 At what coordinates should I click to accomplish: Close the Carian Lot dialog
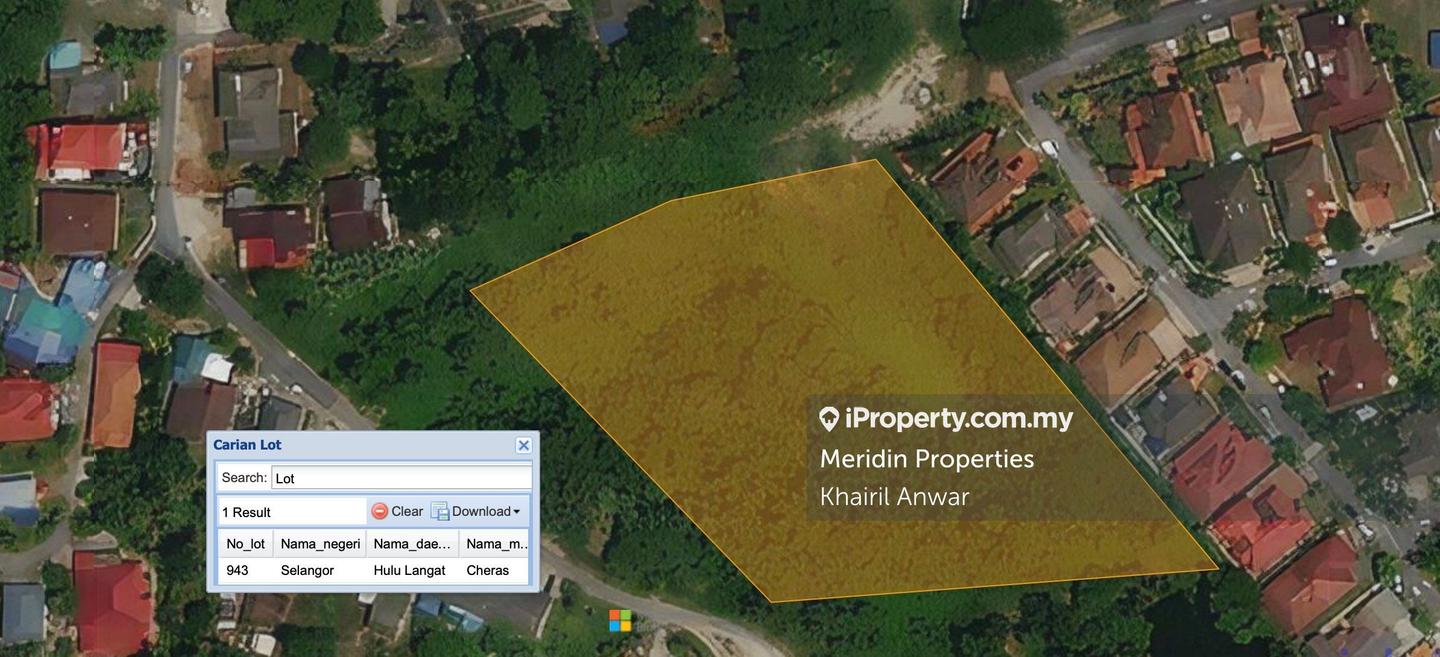[523, 445]
